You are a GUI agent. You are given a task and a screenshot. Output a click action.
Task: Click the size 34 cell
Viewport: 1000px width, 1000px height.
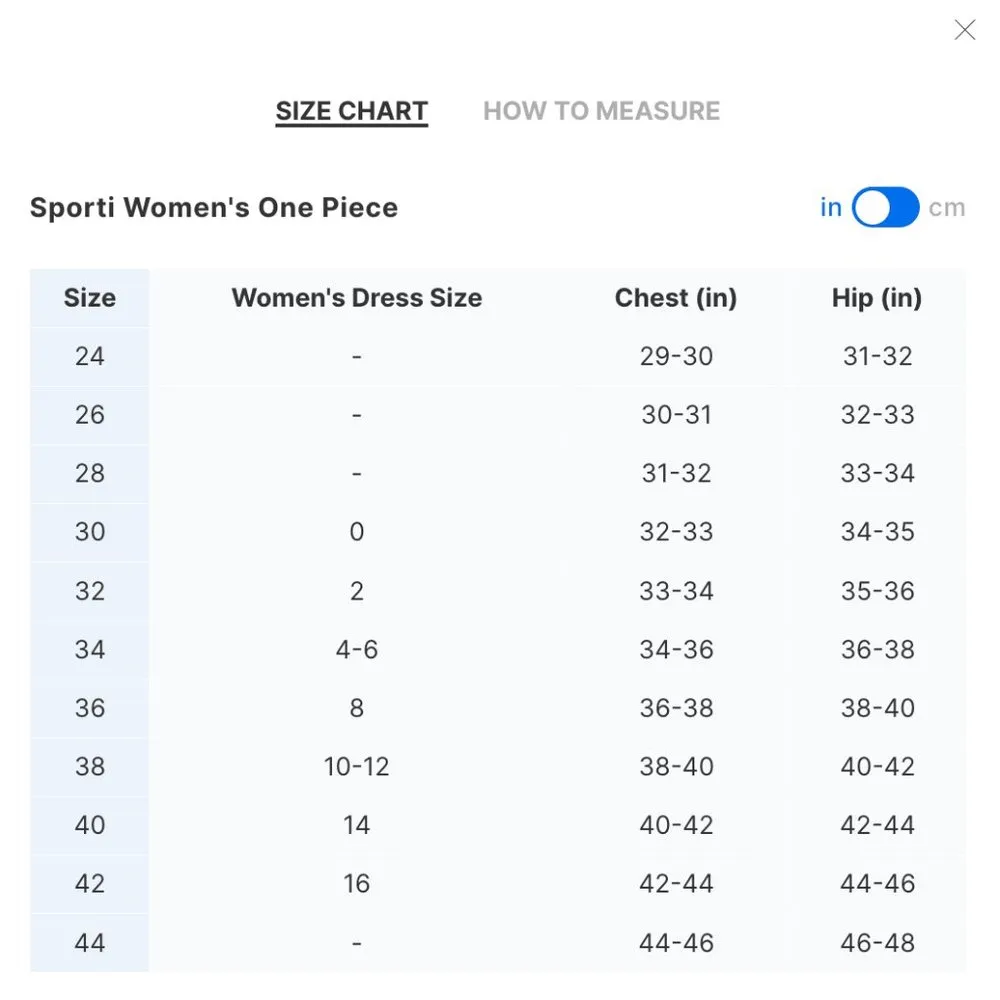click(x=90, y=650)
